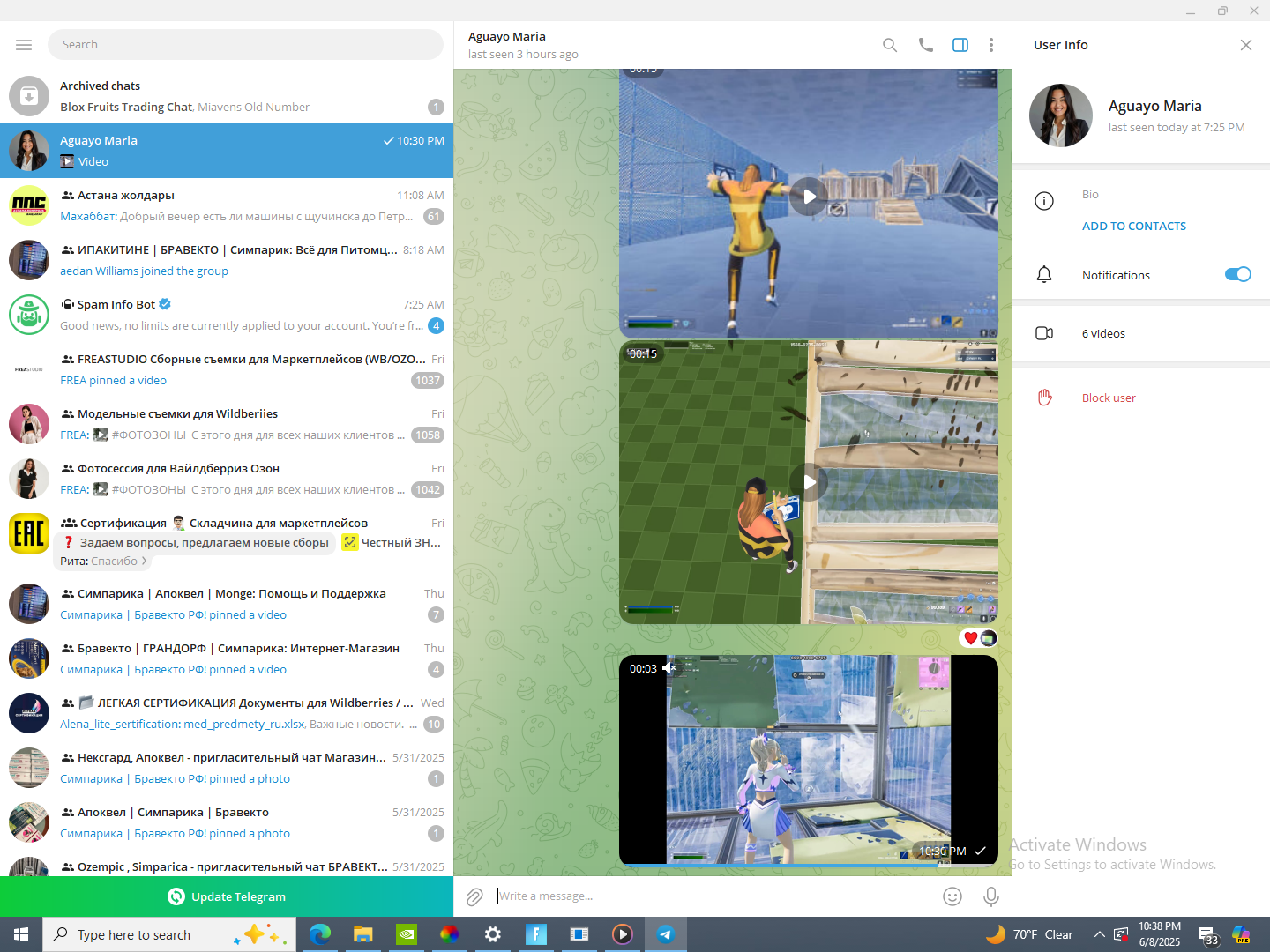Open the Windows Start menu

(x=21, y=934)
